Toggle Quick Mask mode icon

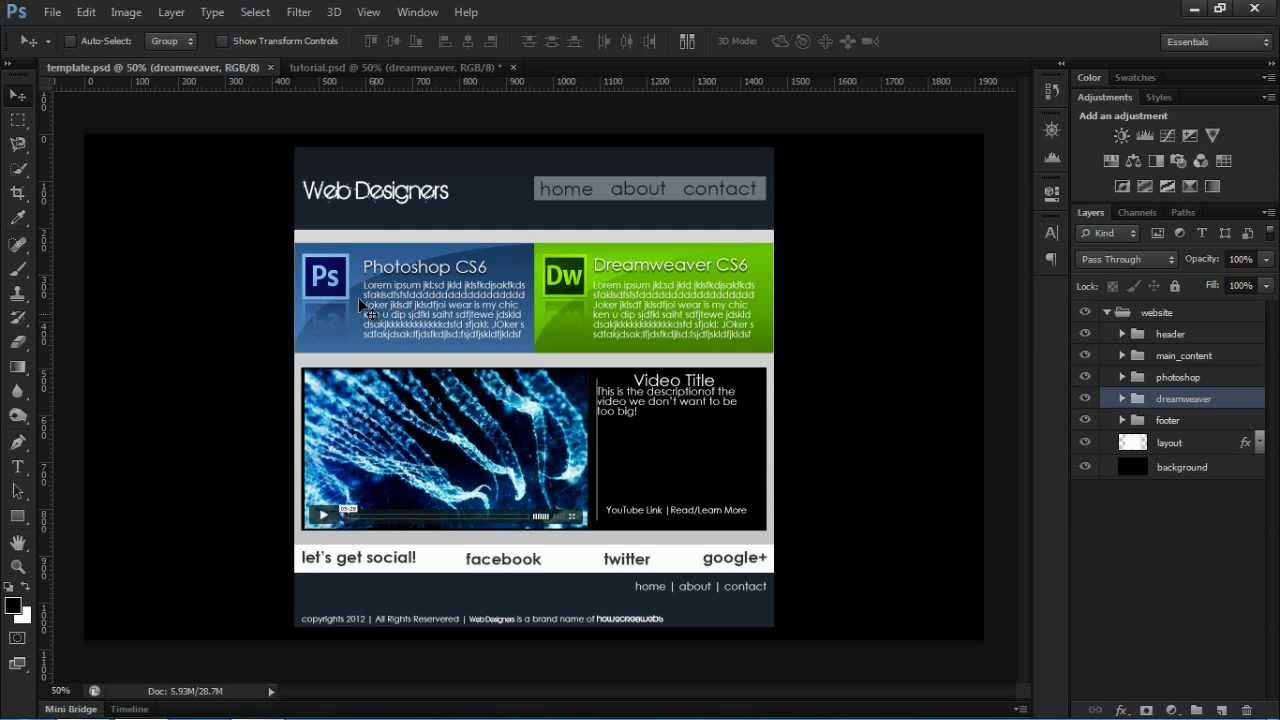18,638
